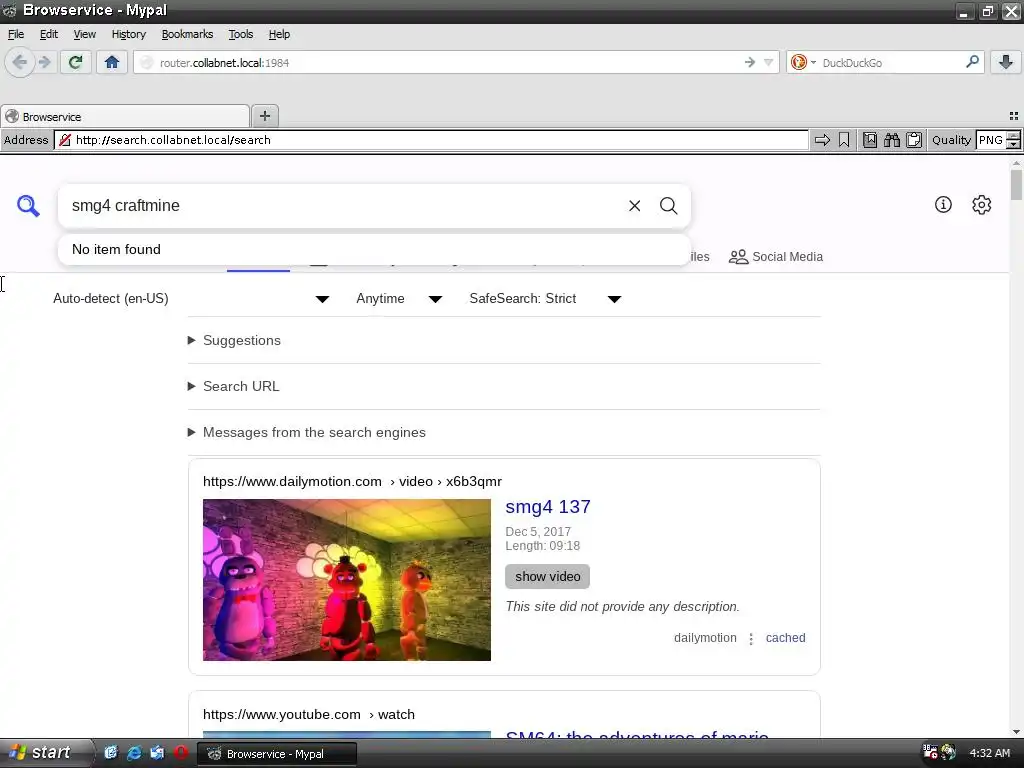Open the Auto-detect (en-US) language dropdown
This screenshot has height=768, width=1024.
point(191,298)
